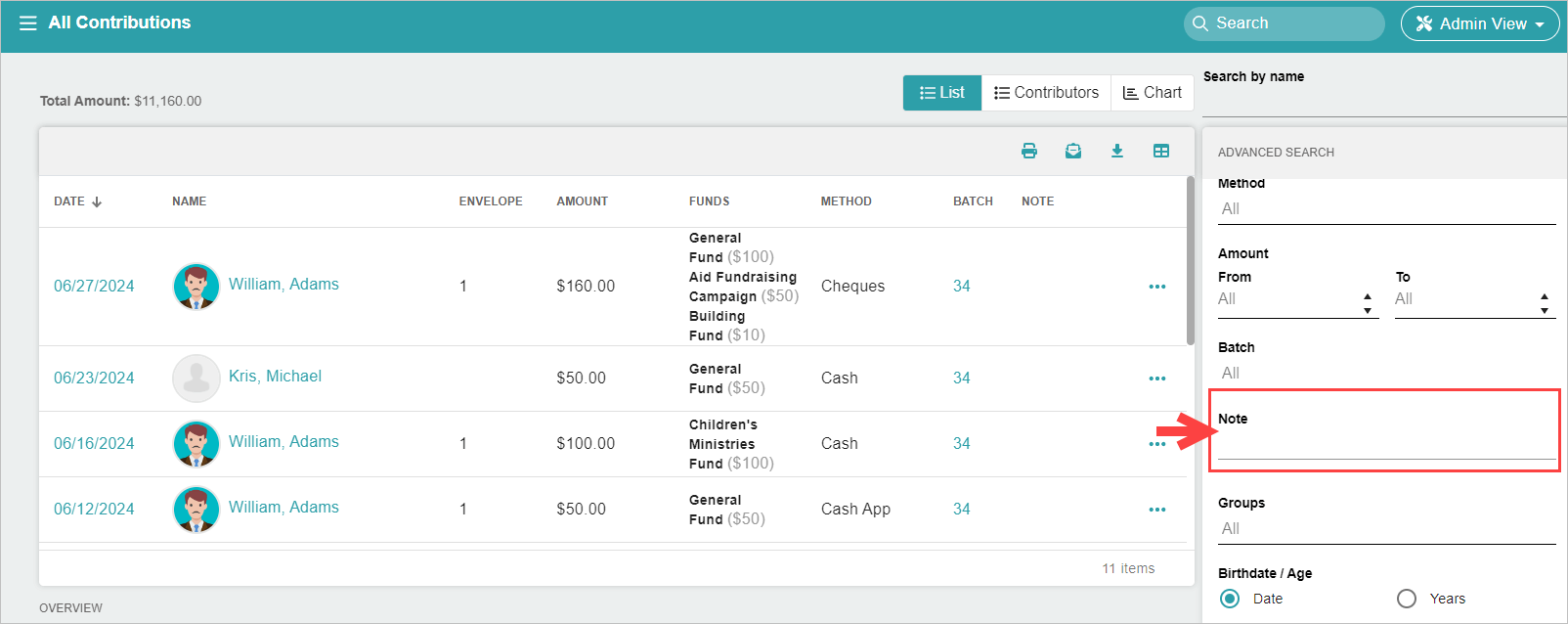This screenshot has height=624, width=1568.
Task: Open the 06/12/2024 date link
Action: [x=94, y=510]
